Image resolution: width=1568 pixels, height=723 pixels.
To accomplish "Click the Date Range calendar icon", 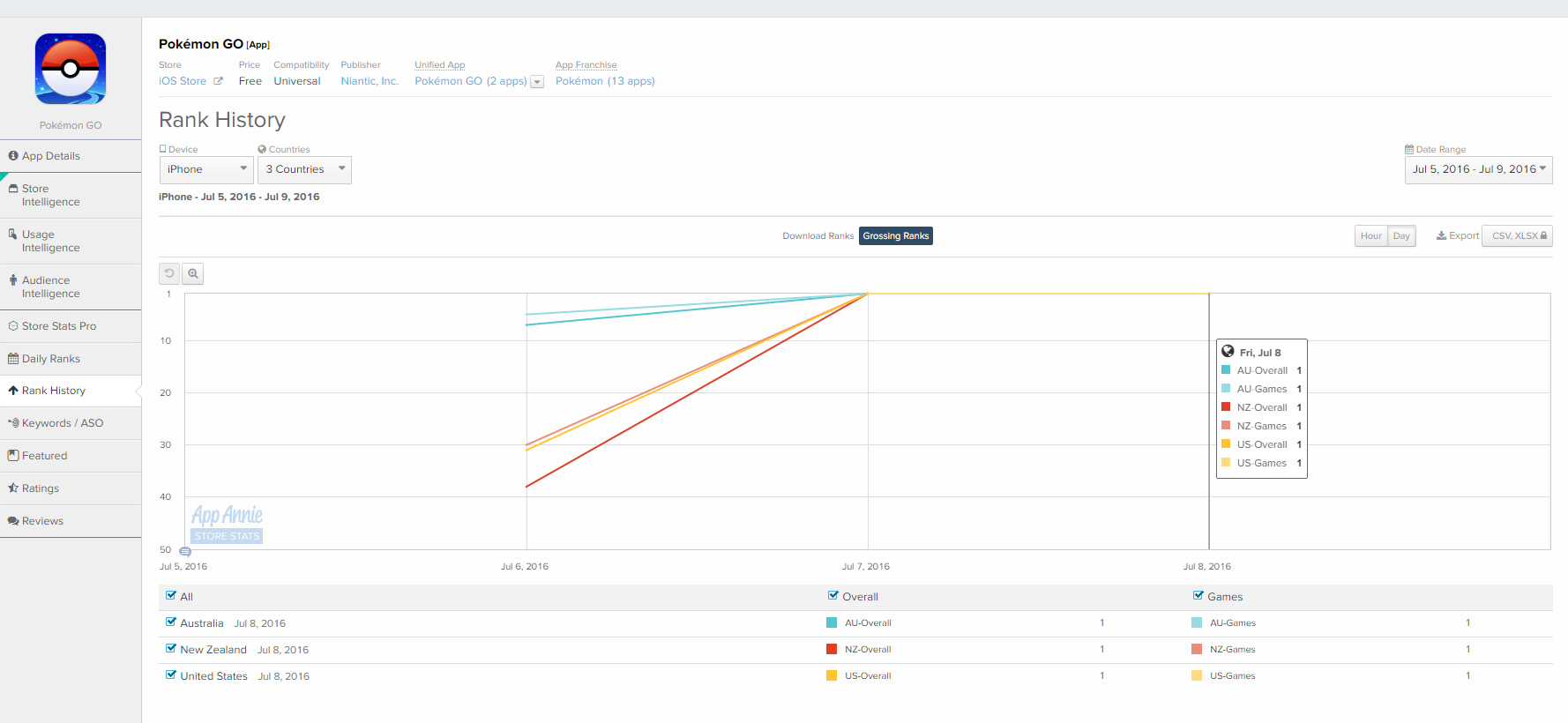I will [x=1409, y=149].
